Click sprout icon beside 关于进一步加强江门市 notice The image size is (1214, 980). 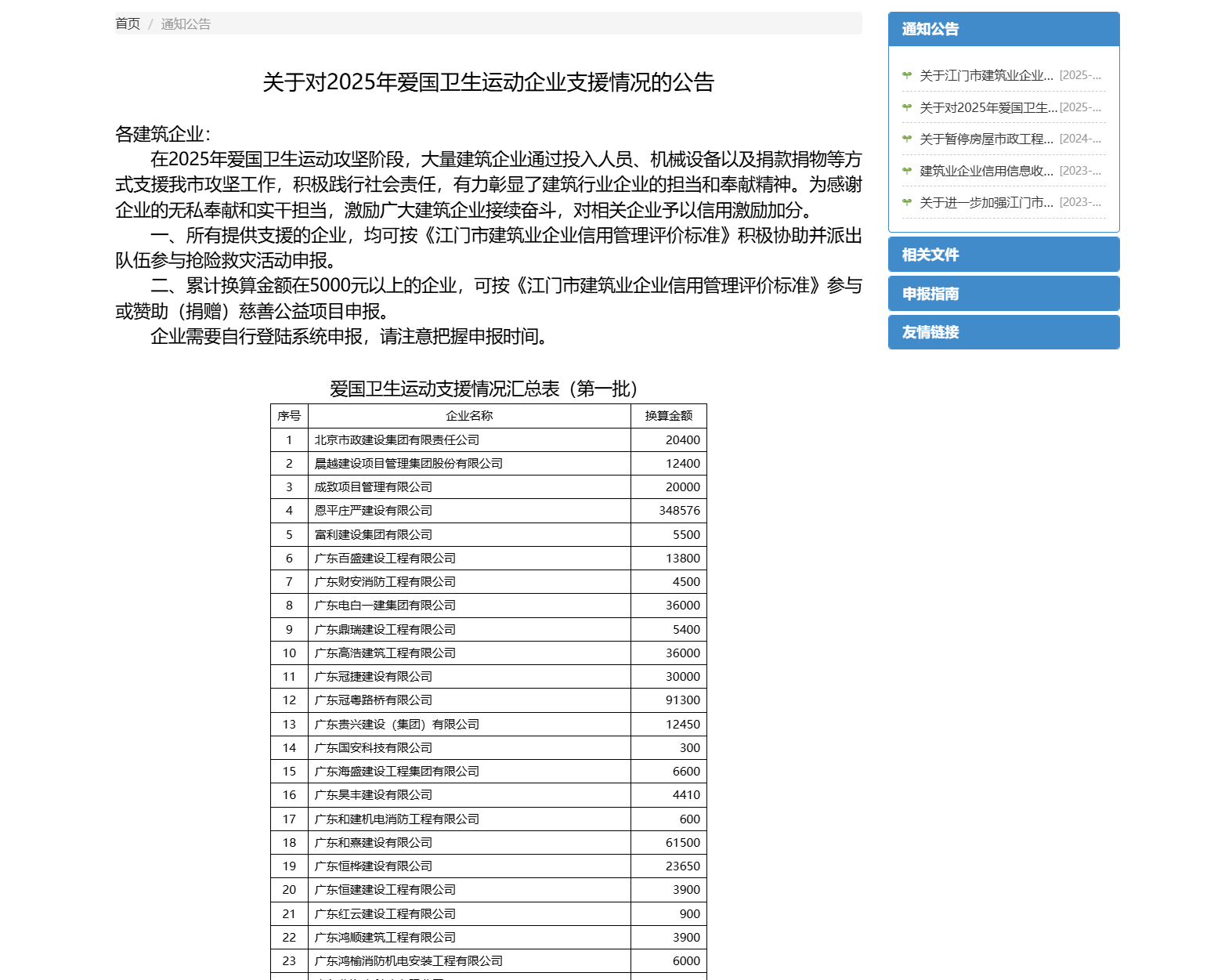tap(907, 202)
